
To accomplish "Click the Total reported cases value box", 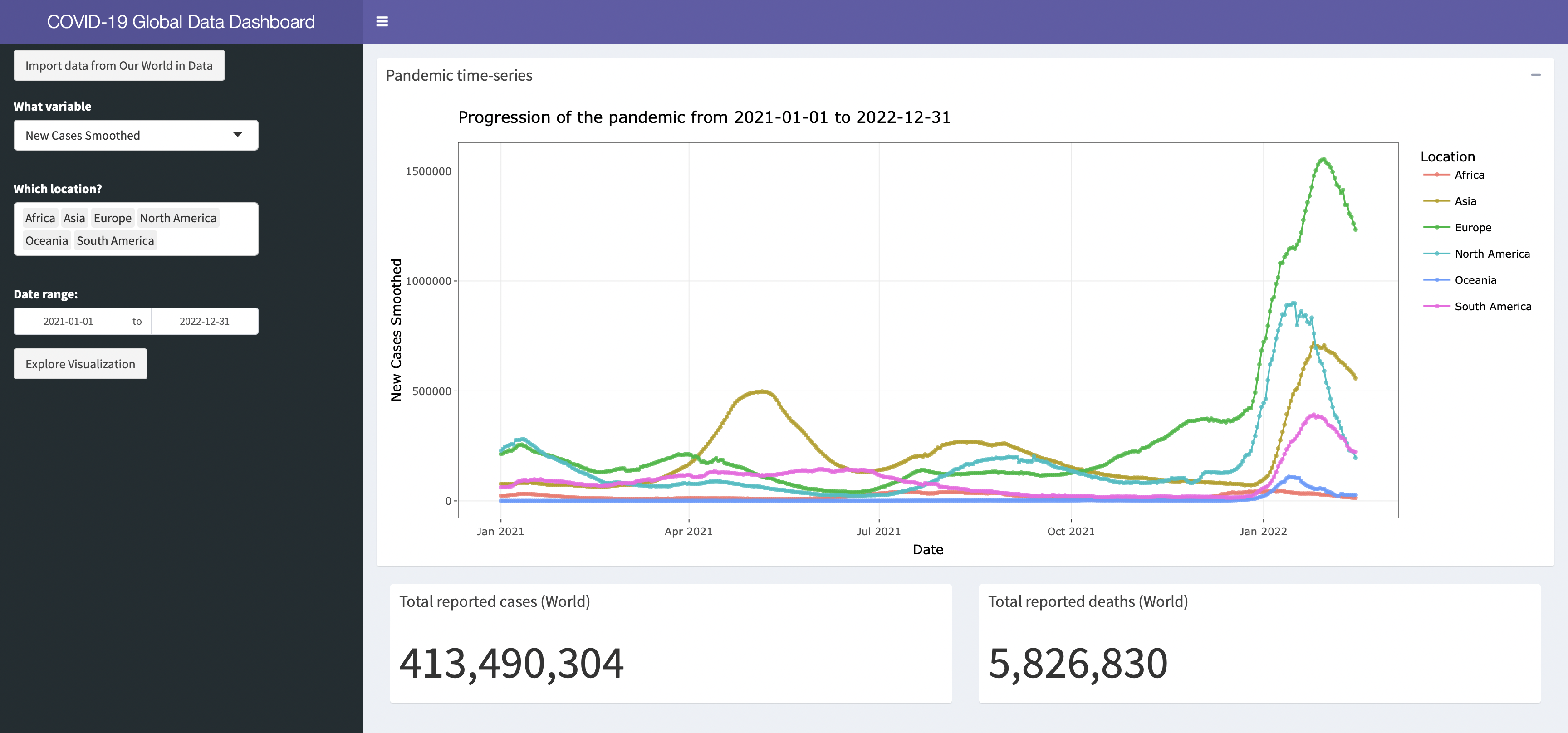I will 671,644.
